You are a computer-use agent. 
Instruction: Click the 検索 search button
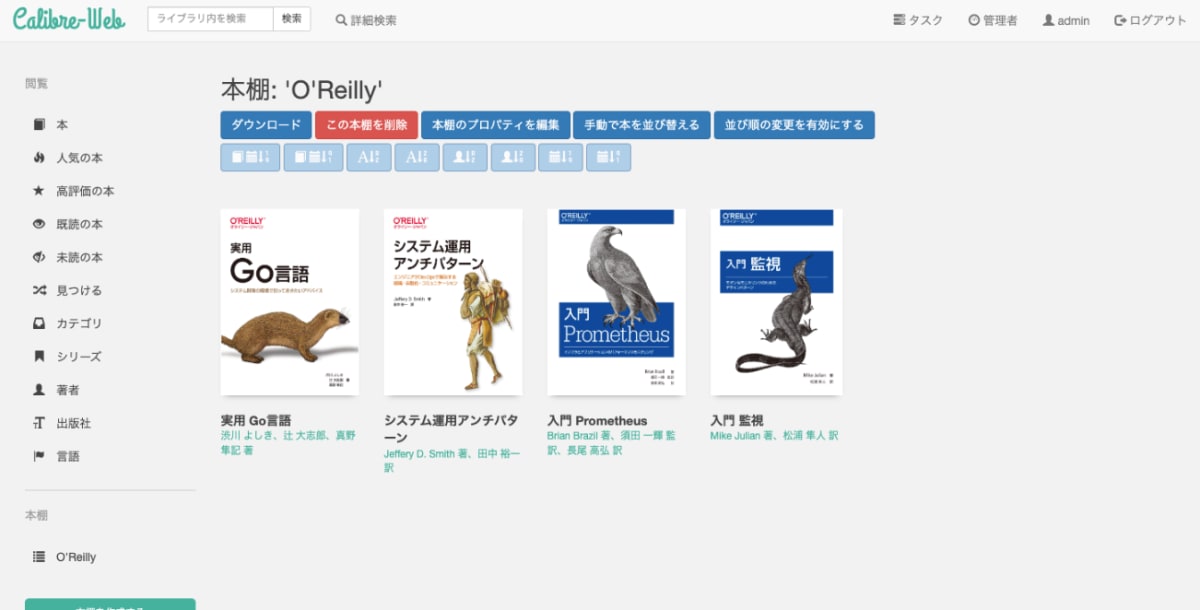(292, 19)
